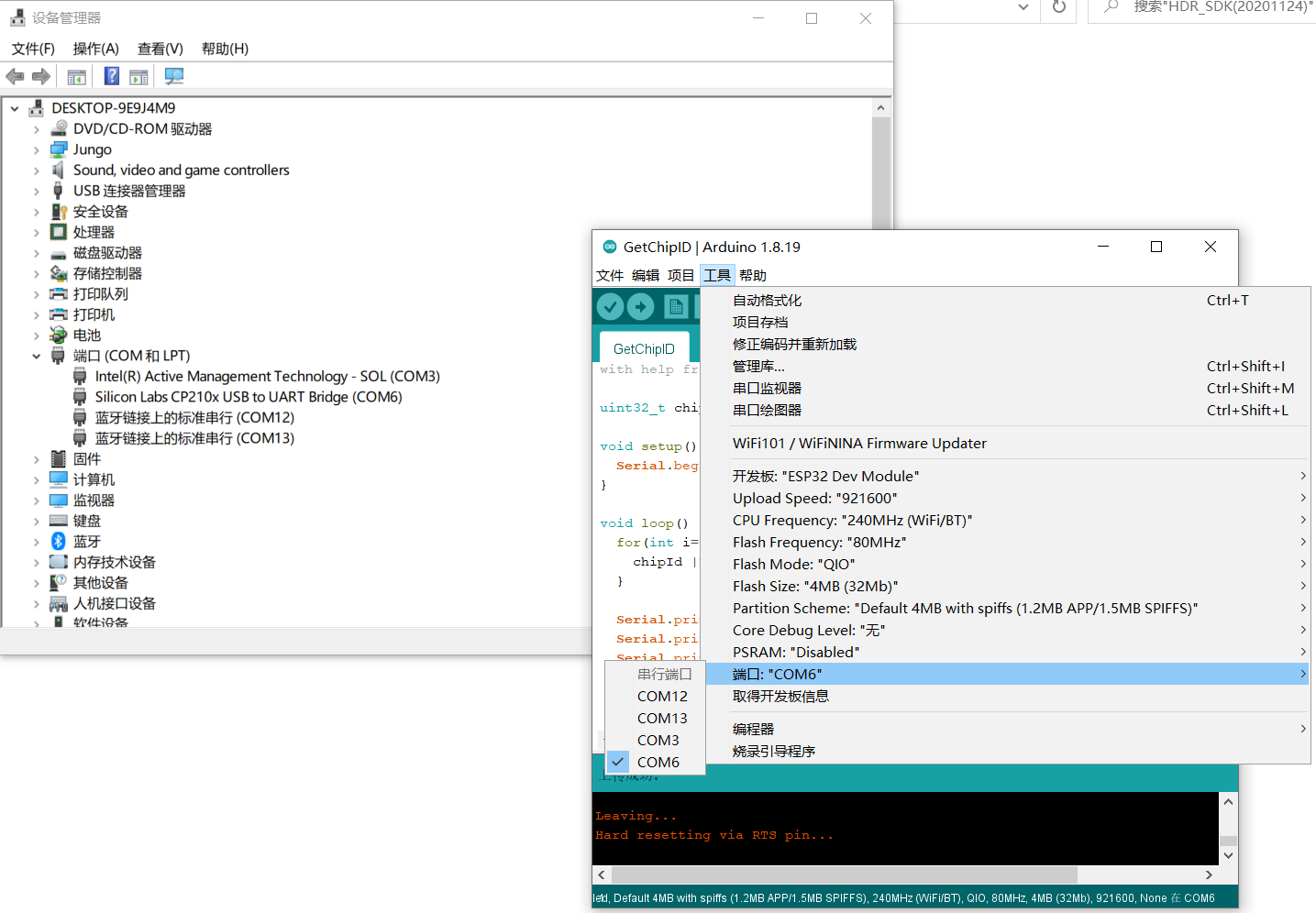Click the processor (处理器) category icon
The image size is (1316, 913).
click(x=59, y=232)
